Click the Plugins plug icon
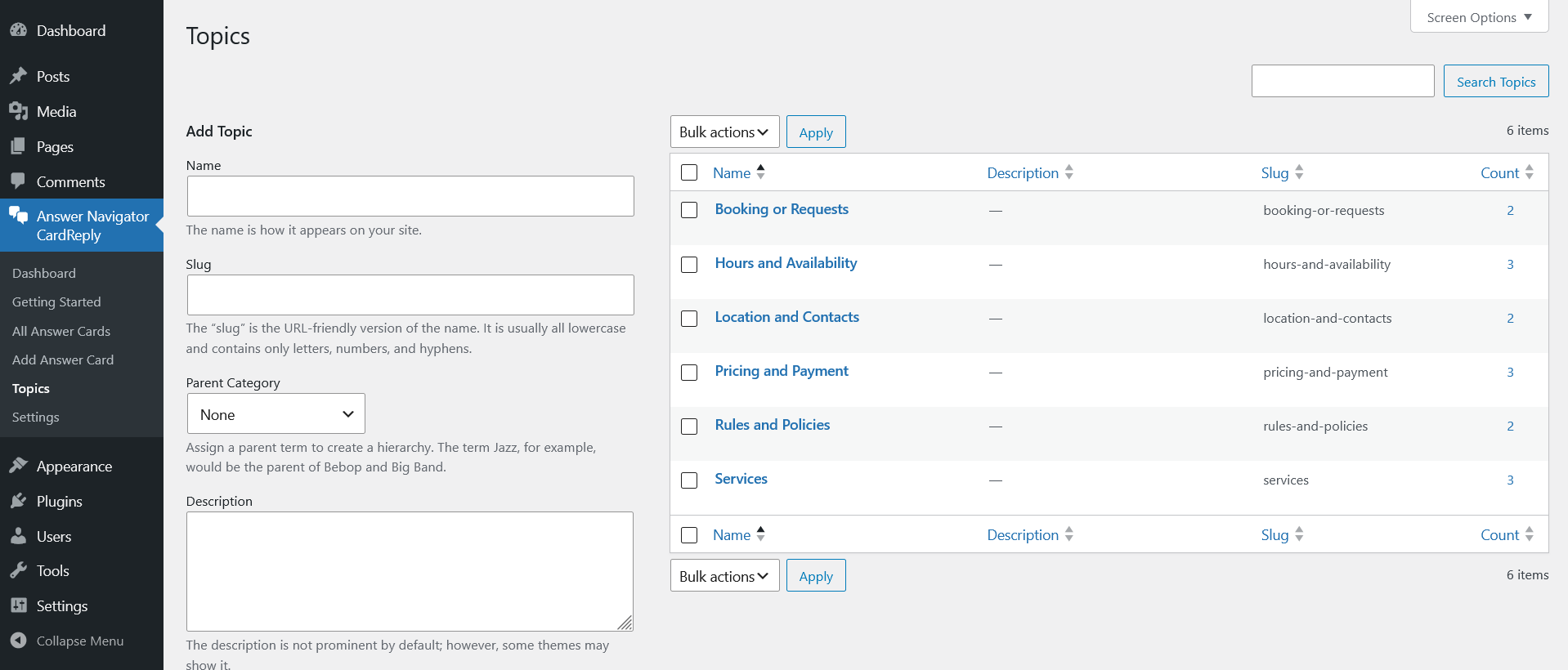The width and height of the screenshot is (1568, 670). (x=18, y=501)
